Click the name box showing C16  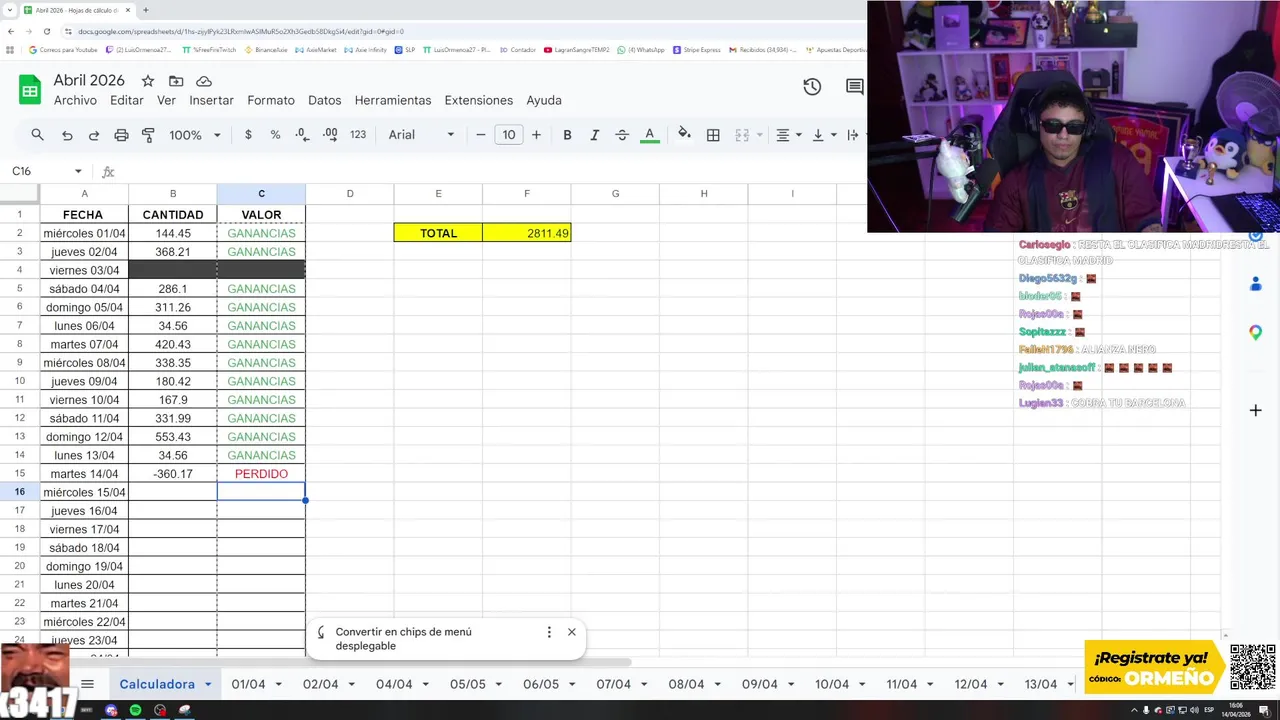pos(38,171)
